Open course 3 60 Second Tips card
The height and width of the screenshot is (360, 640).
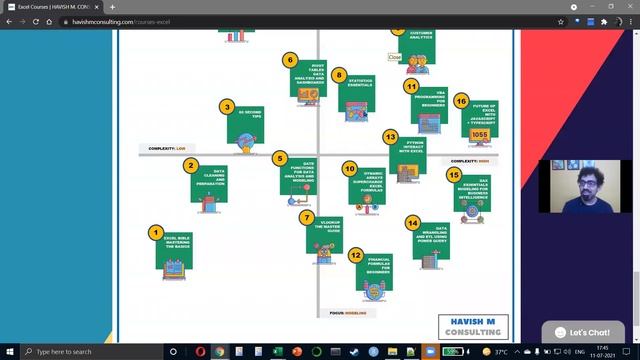coord(245,124)
